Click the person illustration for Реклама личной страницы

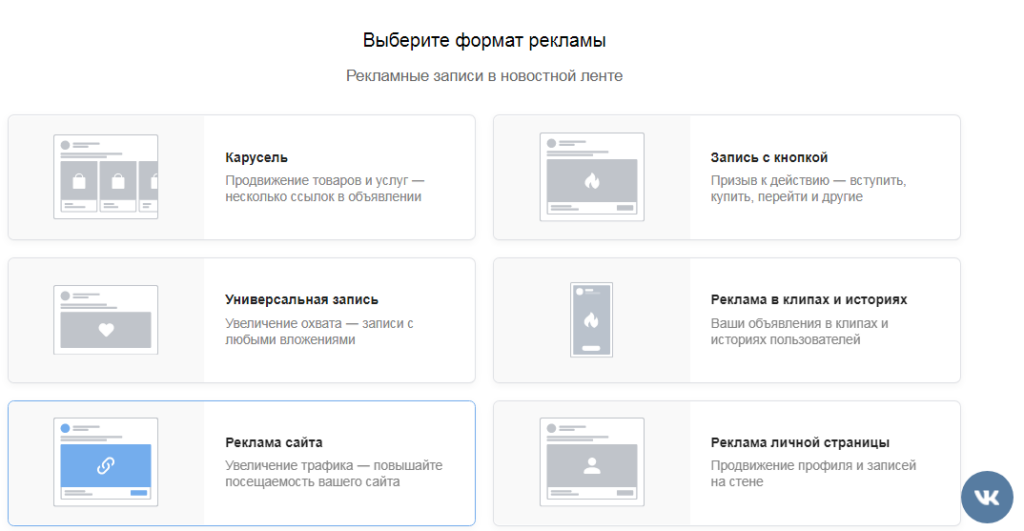tap(592, 462)
